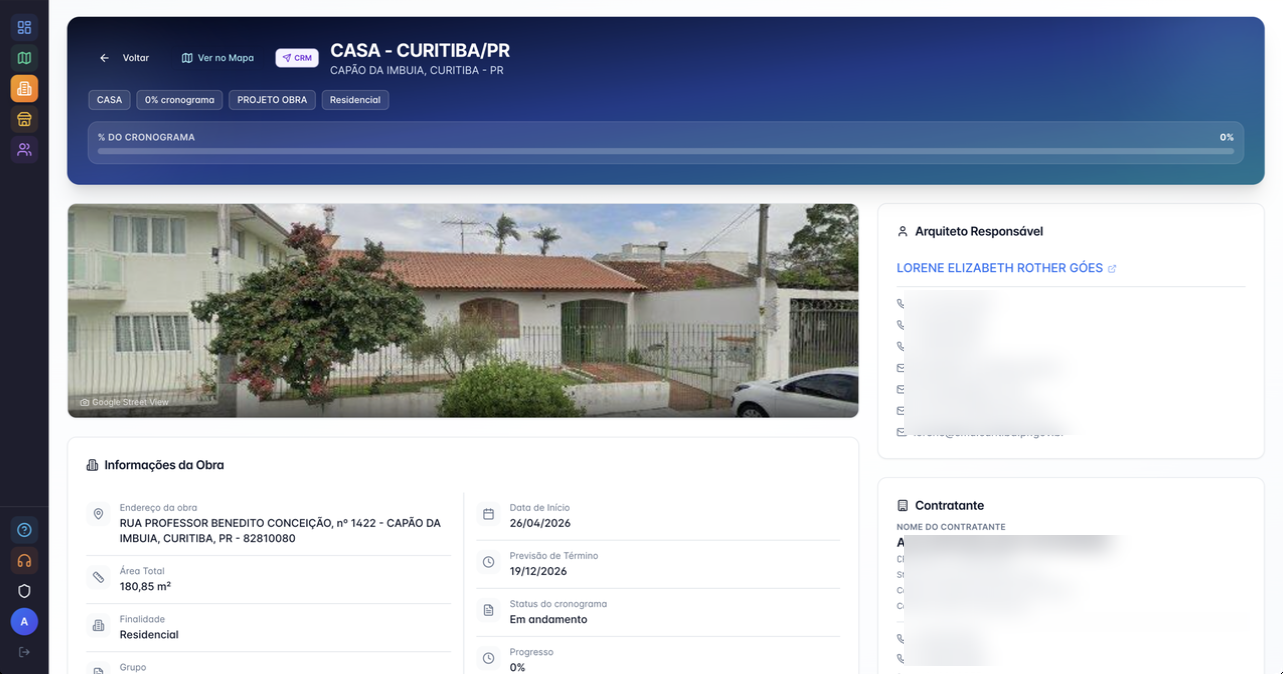Click the external link icon after architect name
This screenshot has height=674, width=1283.
[x=1112, y=269]
